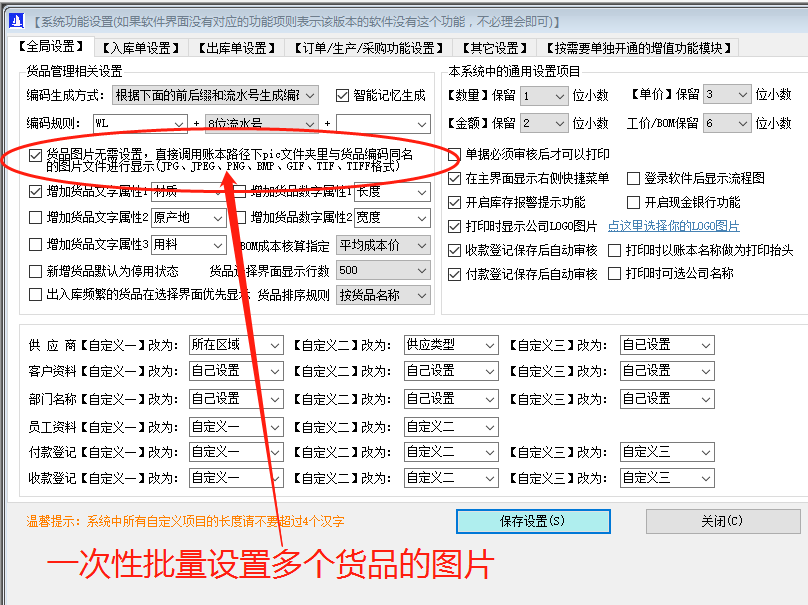
Task: Click the 保存设置 button
Action: 533,522
